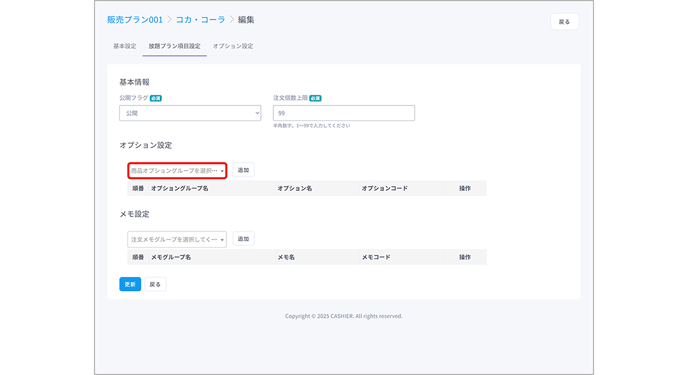This screenshot has width=688, height=375.
Task: Click the メモコード column header
Action: (376, 257)
